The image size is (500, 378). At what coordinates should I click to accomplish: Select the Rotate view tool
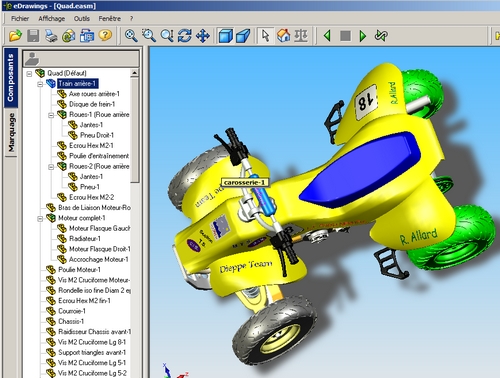(x=184, y=35)
